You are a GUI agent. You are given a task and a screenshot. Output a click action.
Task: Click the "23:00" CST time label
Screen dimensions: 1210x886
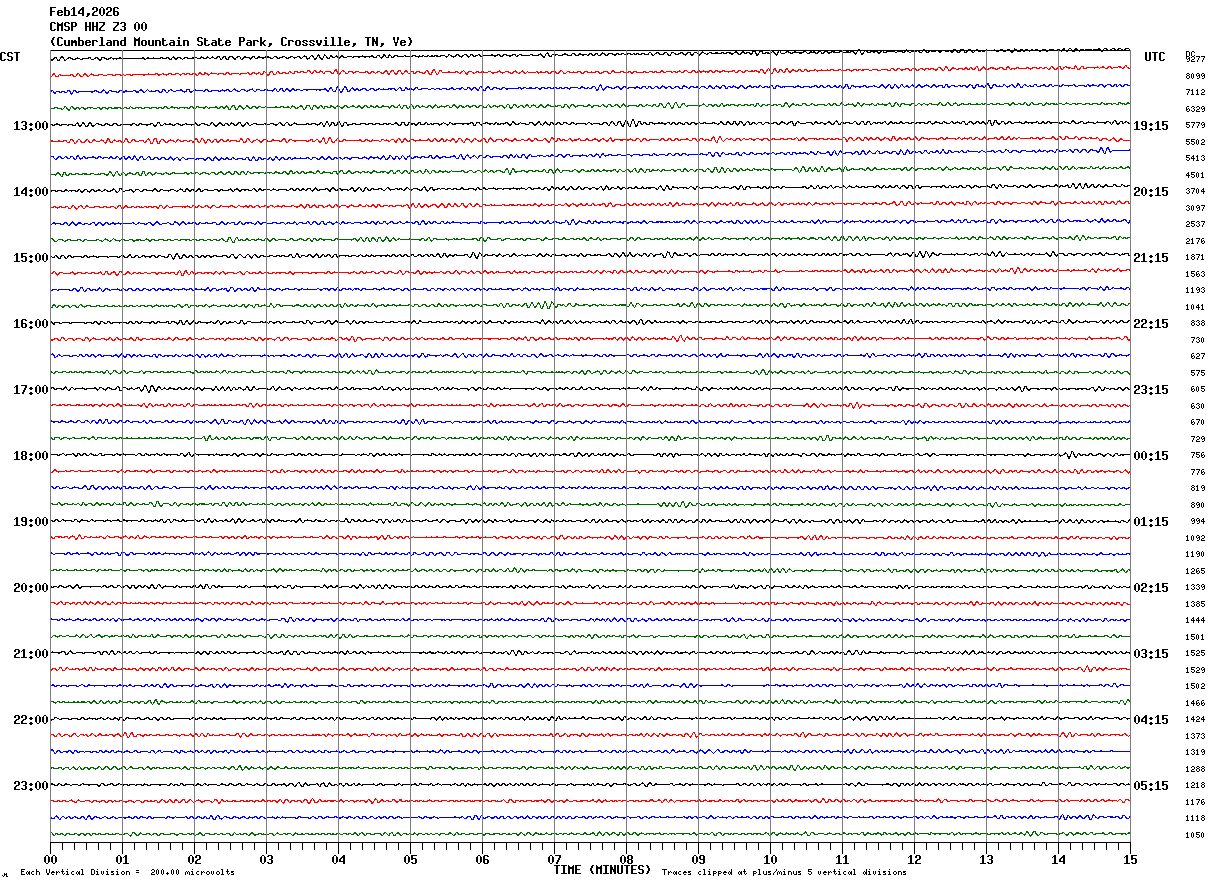point(30,786)
